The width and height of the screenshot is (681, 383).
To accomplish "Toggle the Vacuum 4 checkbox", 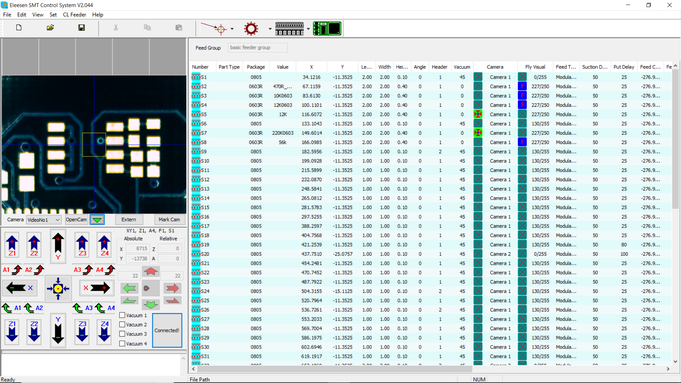I will (x=122, y=343).
